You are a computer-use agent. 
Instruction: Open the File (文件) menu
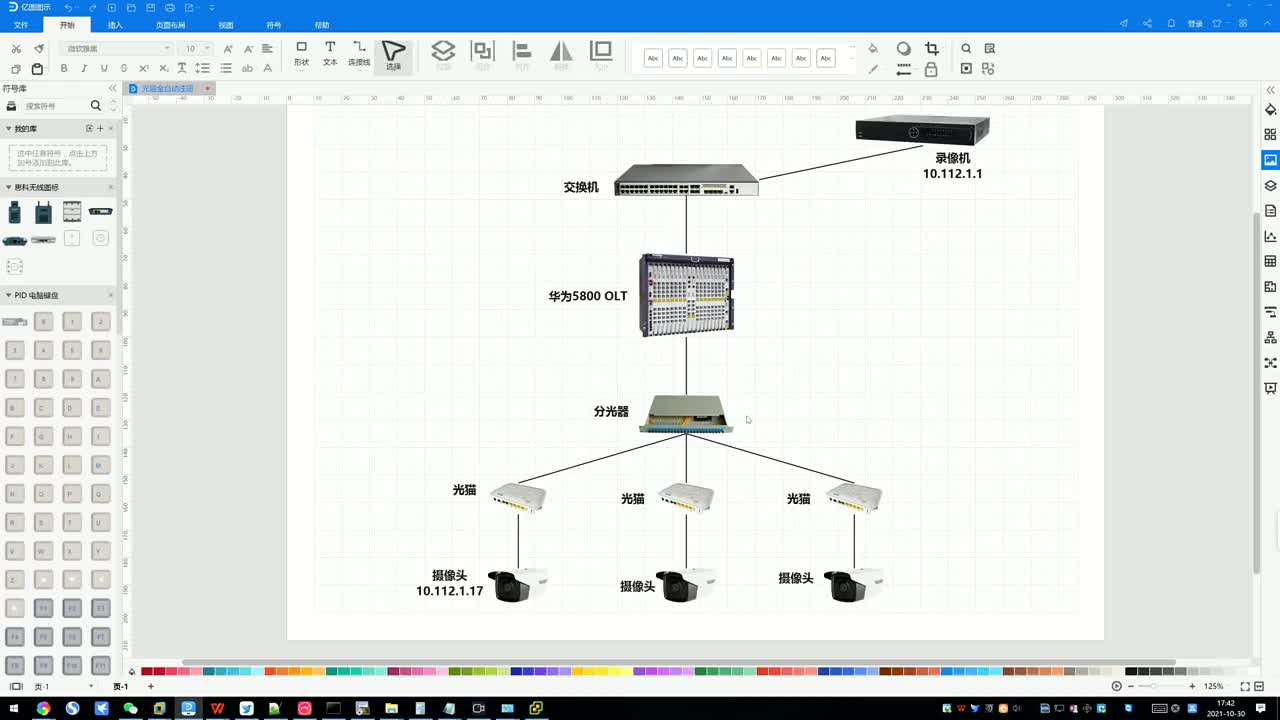pos(21,25)
